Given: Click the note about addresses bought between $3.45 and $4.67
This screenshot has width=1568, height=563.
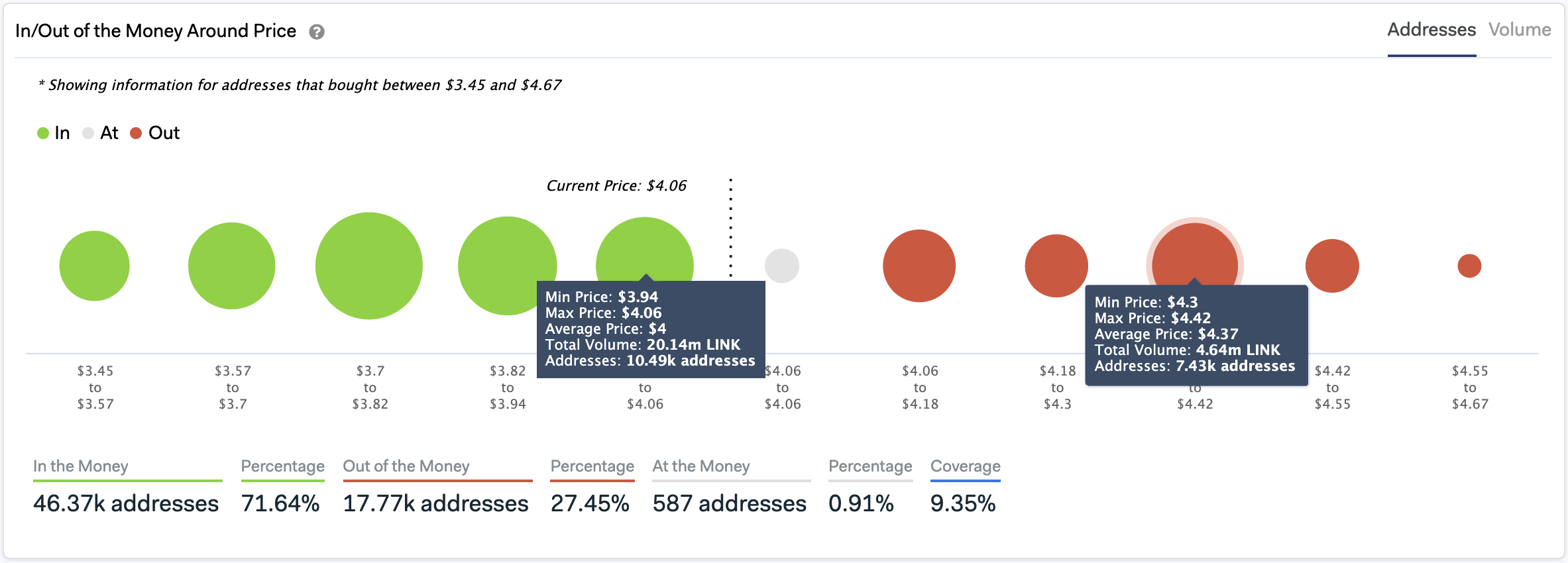Looking at the screenshot, I should [x=300, y=85].
